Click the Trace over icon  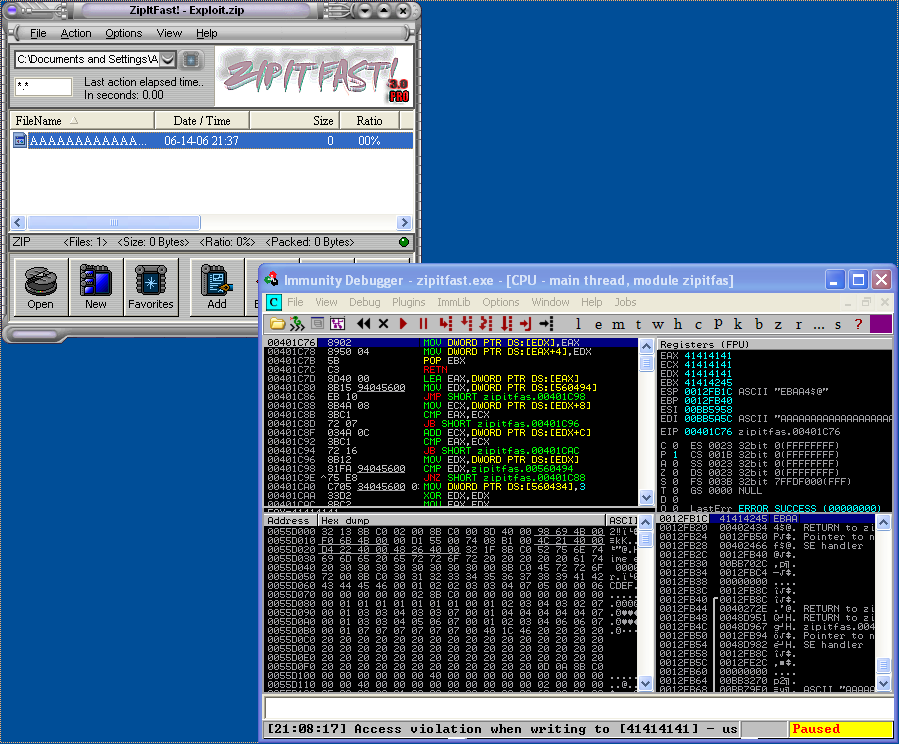click(506, 324)
